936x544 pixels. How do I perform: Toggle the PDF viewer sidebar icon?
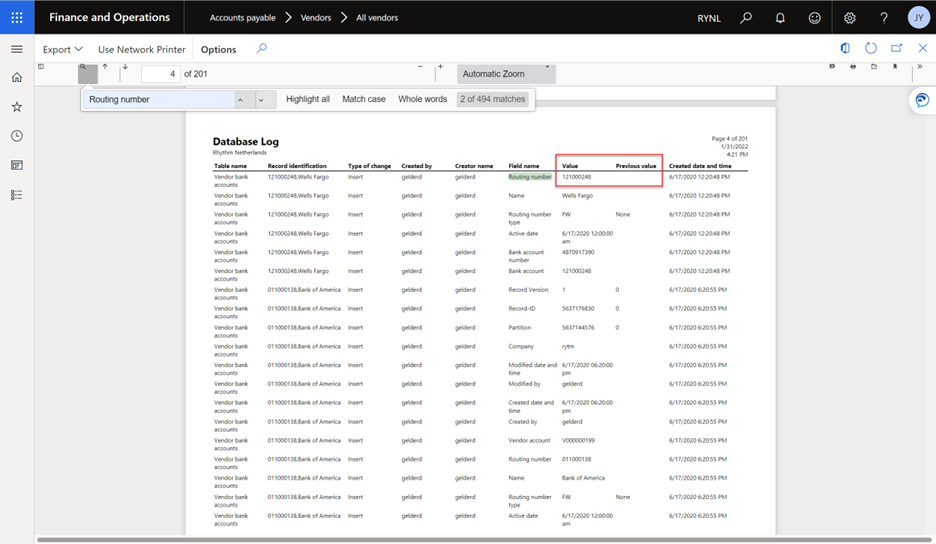coord(41,66)
